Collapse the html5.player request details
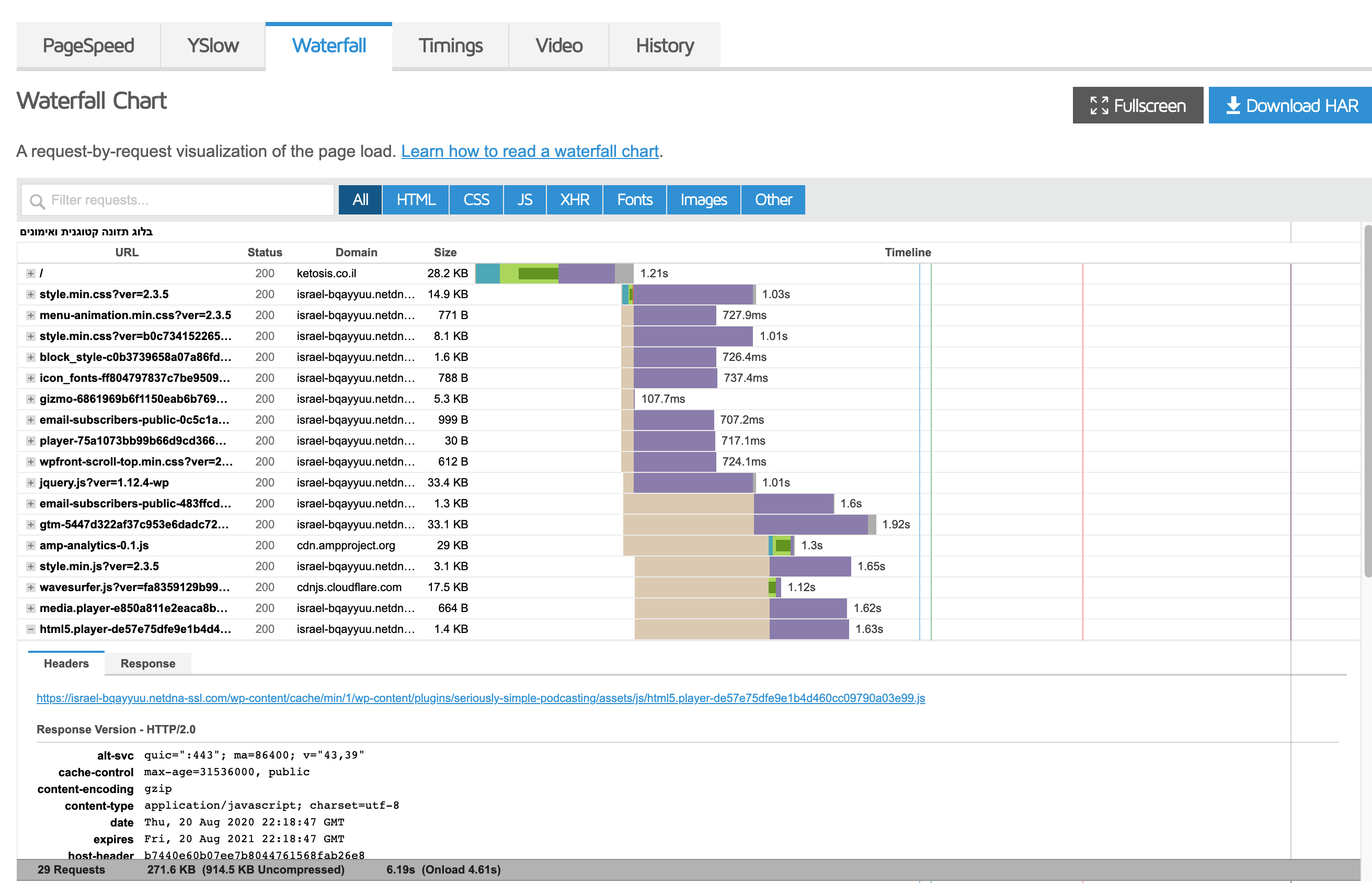 tap(31, 629)
